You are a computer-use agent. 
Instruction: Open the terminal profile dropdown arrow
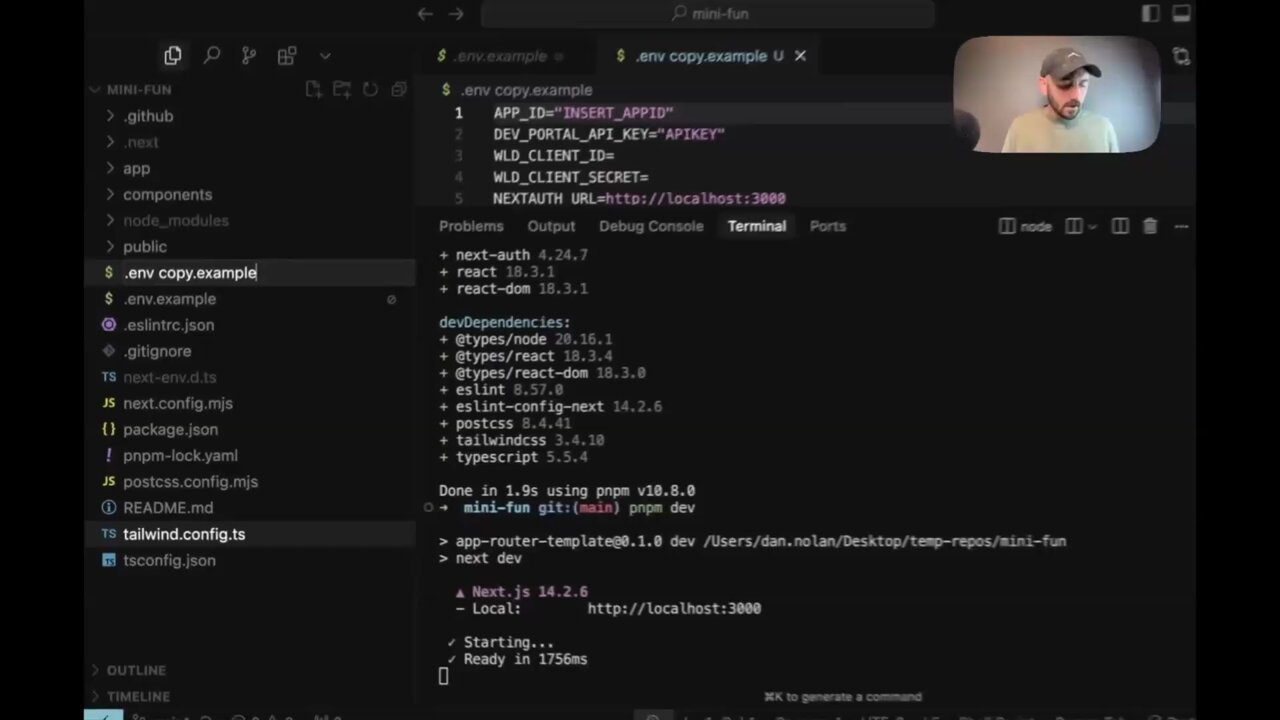(x=1092, y=226)
